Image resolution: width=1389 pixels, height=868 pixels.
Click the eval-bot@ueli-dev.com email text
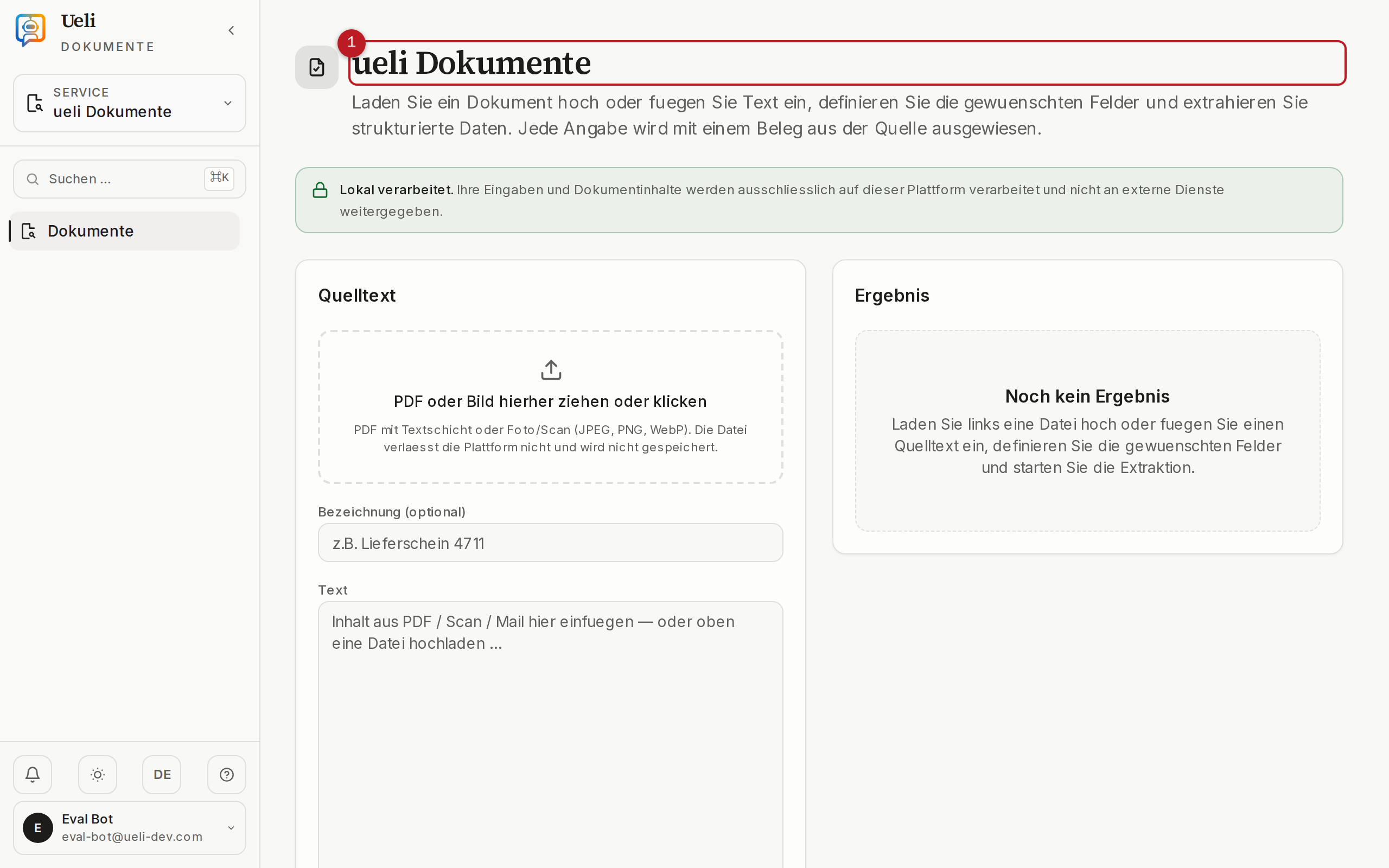click(132, 837)
